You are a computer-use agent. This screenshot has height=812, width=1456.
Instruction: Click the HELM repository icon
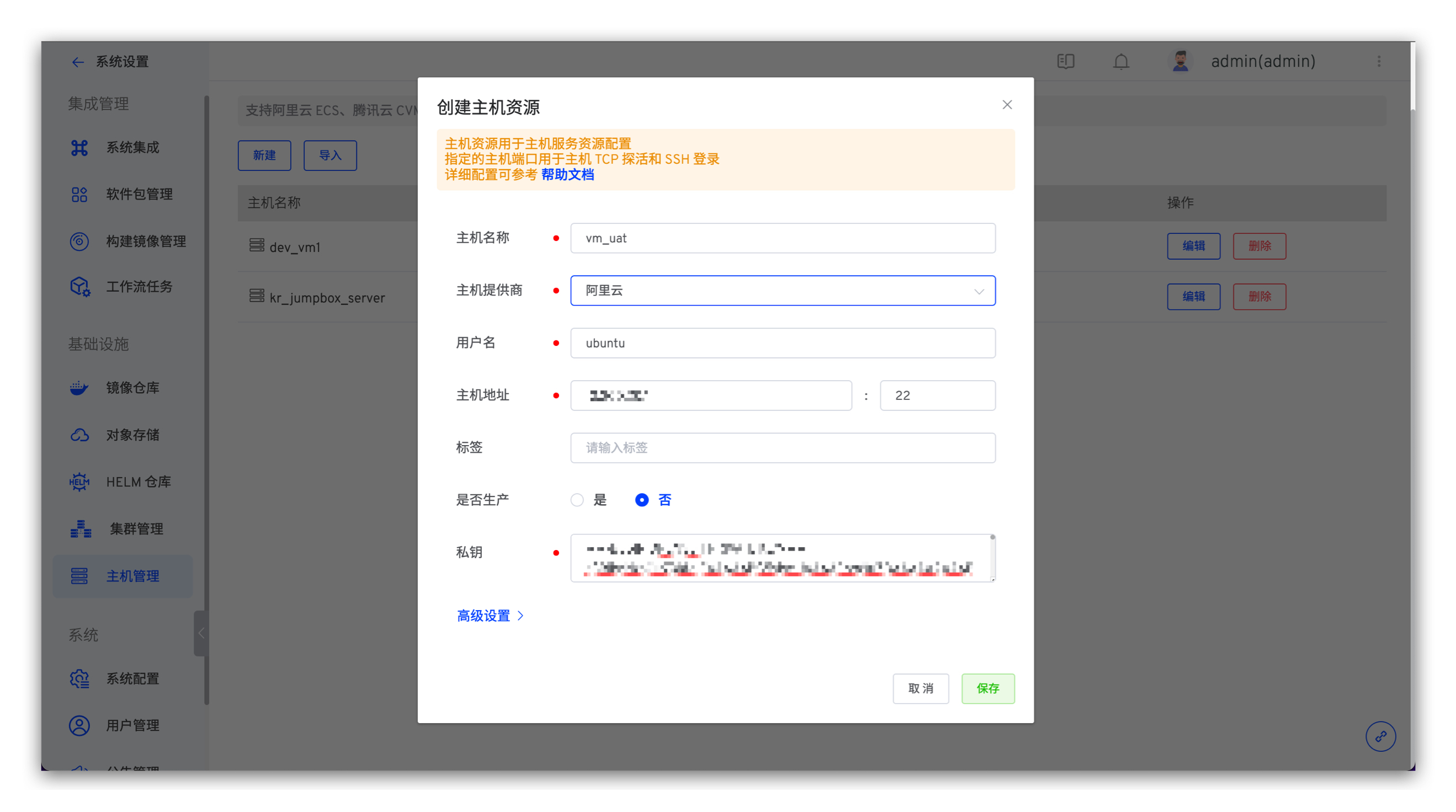coord(79,482)
